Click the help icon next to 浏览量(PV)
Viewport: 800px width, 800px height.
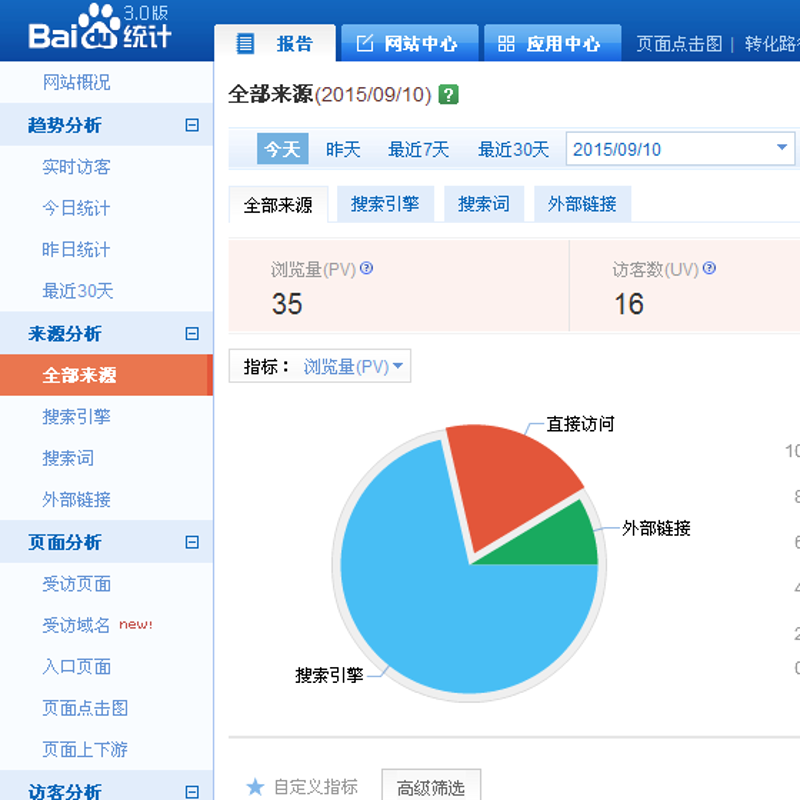(366, 268)
